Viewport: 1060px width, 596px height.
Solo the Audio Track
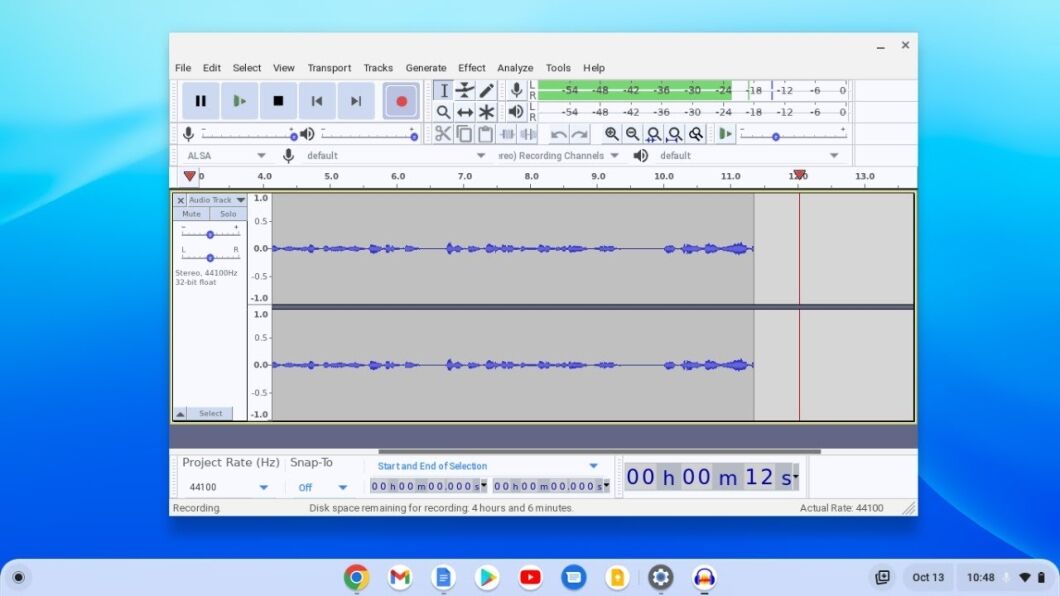(x=228, y=213)
